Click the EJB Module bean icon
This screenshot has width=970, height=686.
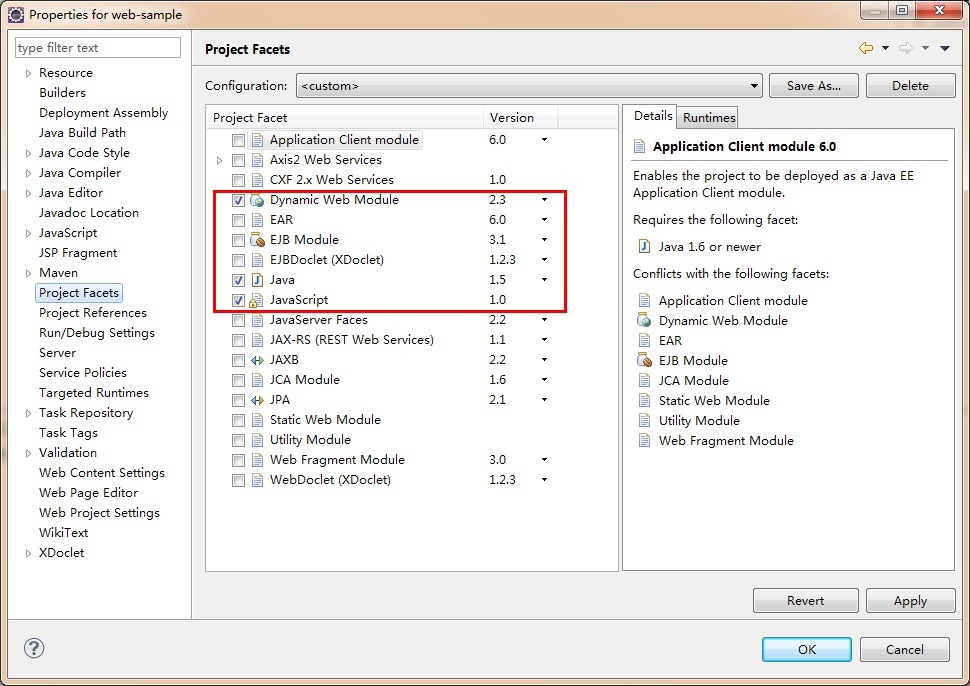coord(257,240)
